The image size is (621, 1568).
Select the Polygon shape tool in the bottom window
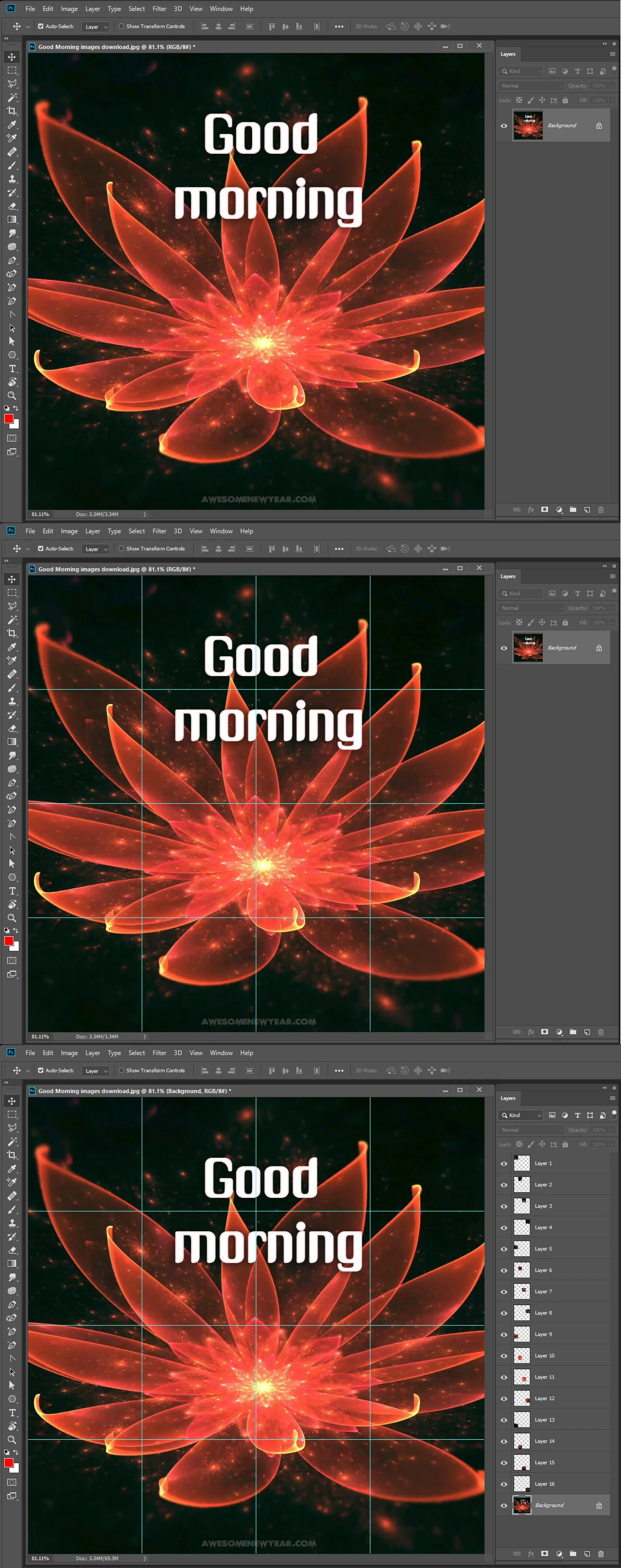tap(11, 1400)
